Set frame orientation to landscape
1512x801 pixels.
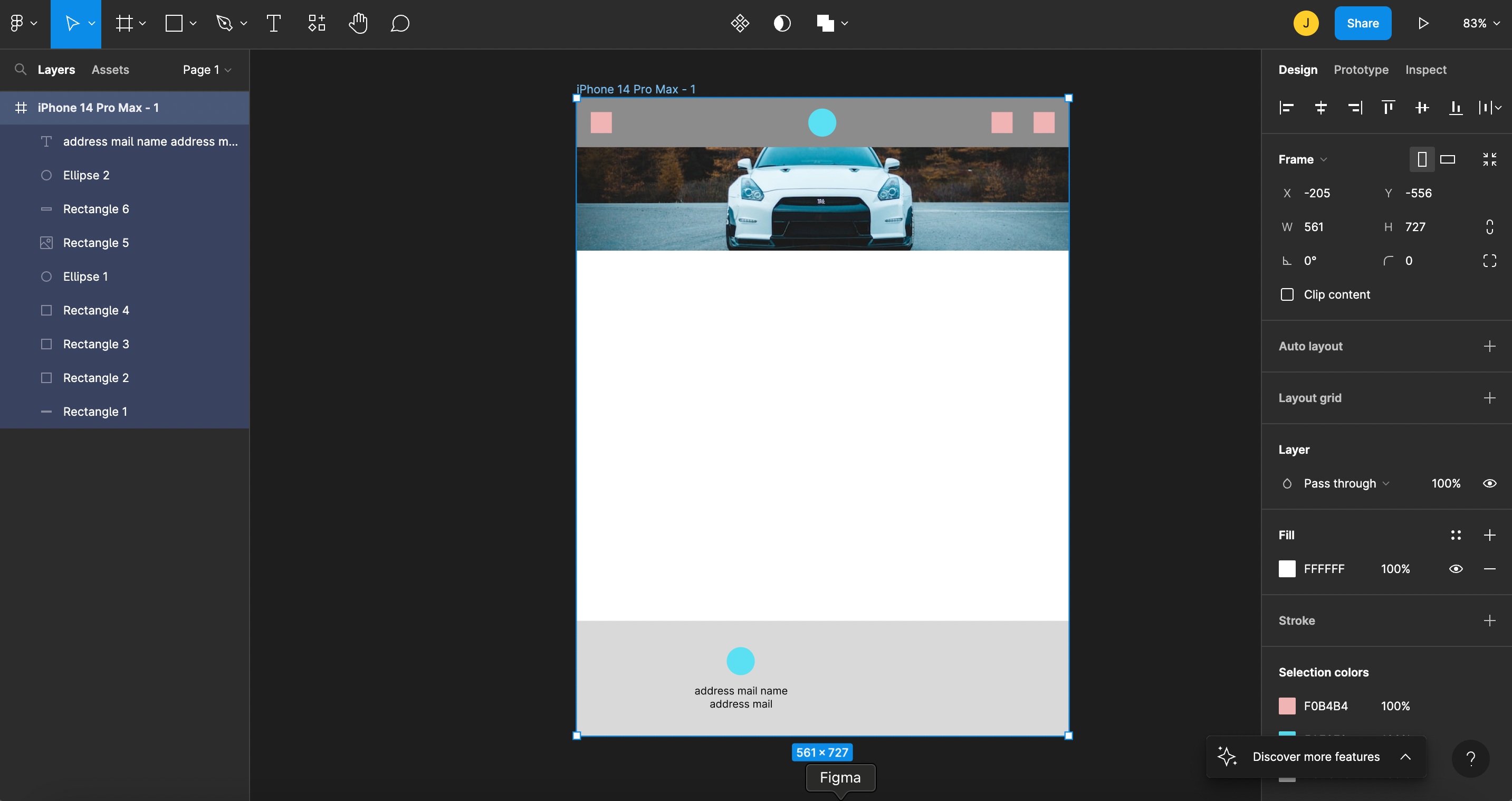[x=1448, y=159]
